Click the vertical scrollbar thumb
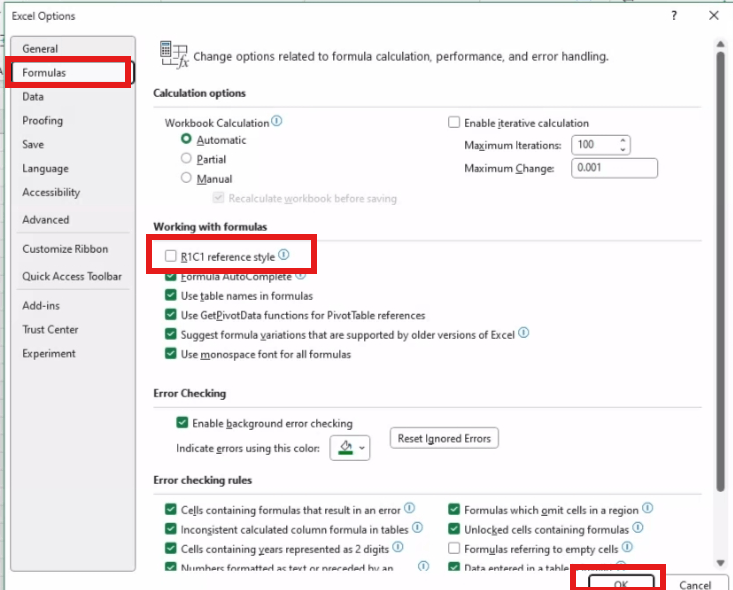The width and height of the screenshot is (733, 590). pyautogui.click(x=720, y=271)
